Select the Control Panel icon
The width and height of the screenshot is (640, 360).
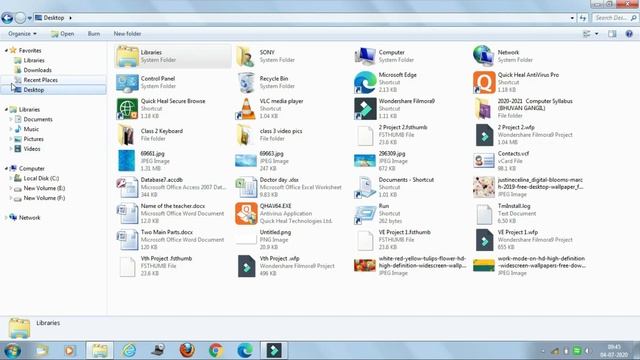(x=127, y=82)
